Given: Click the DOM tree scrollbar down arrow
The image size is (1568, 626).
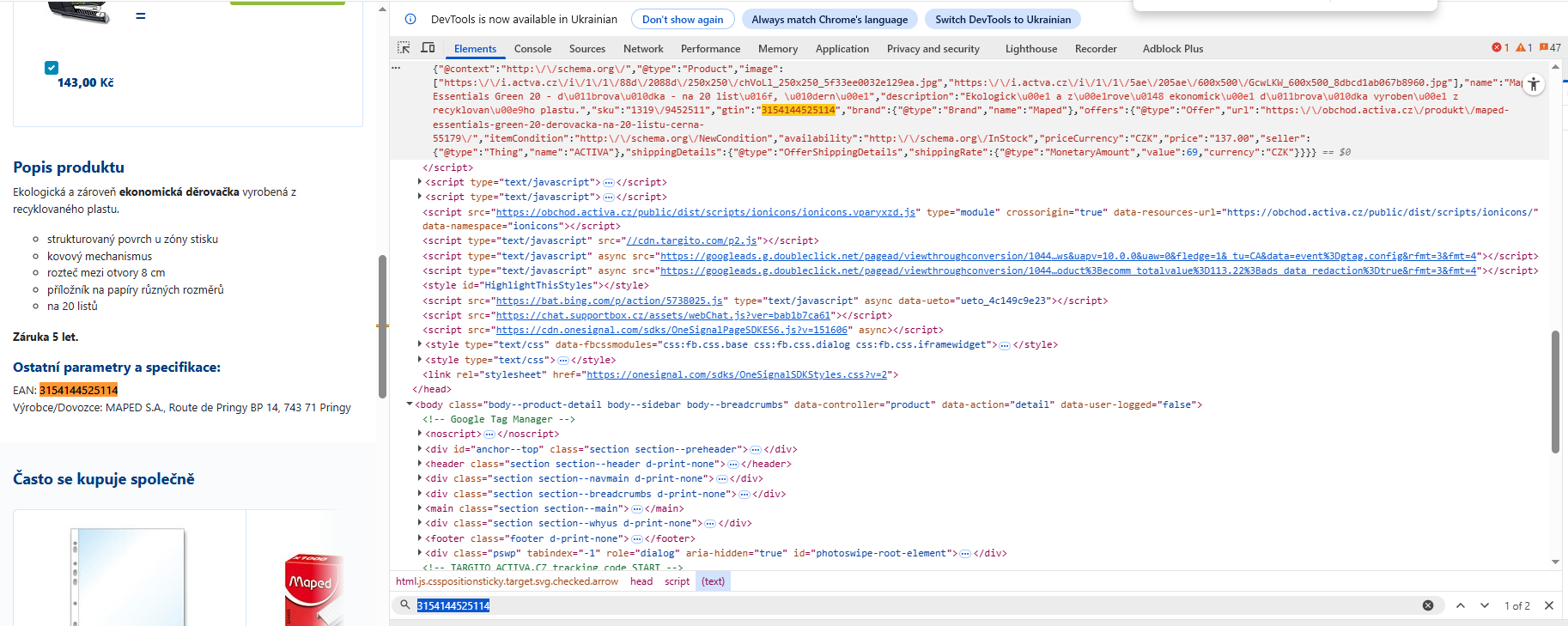Looking at the screenshot, I should point(1555,562).
